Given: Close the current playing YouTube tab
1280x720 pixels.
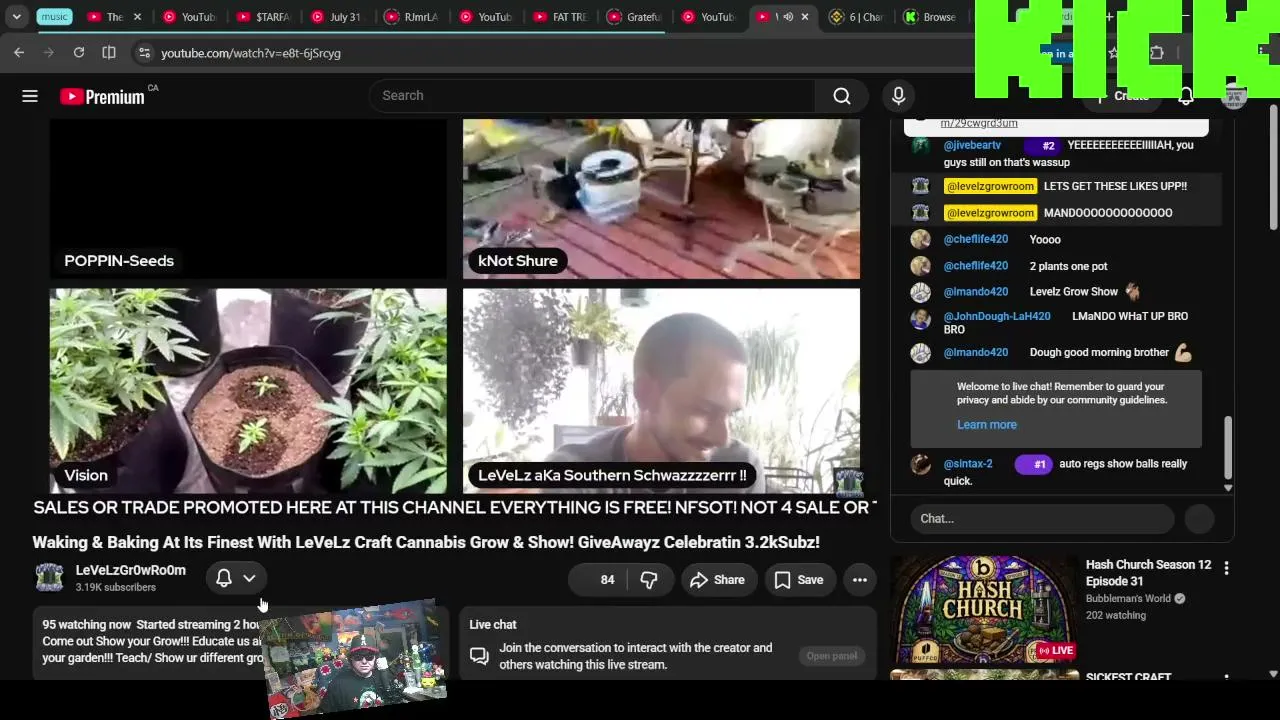Looking at the screenshot, I should click(x=804, y=17).
